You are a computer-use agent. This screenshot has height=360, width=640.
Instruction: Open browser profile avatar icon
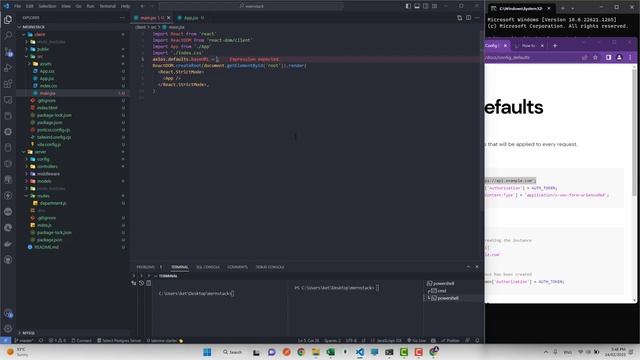(619, 58)
